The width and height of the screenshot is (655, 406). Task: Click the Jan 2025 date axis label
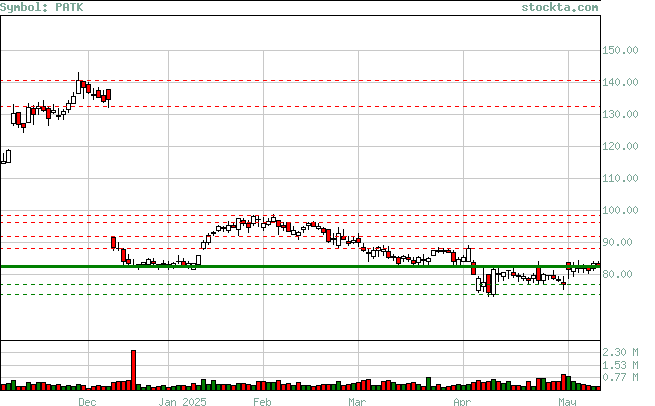[x=182, y=401]
